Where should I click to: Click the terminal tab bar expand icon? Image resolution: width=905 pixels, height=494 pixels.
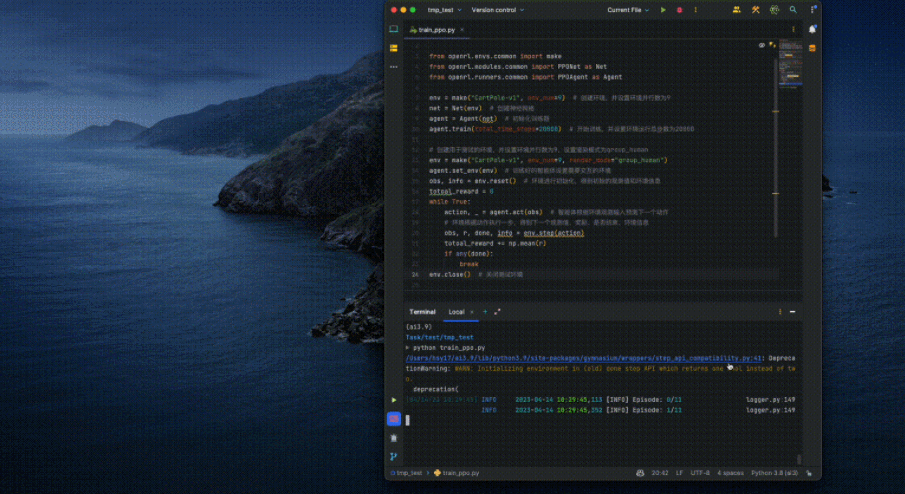(497, 312)
